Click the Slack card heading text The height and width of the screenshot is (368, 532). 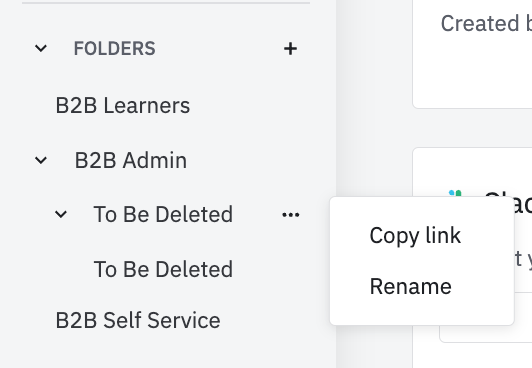[x=508, y=203]
